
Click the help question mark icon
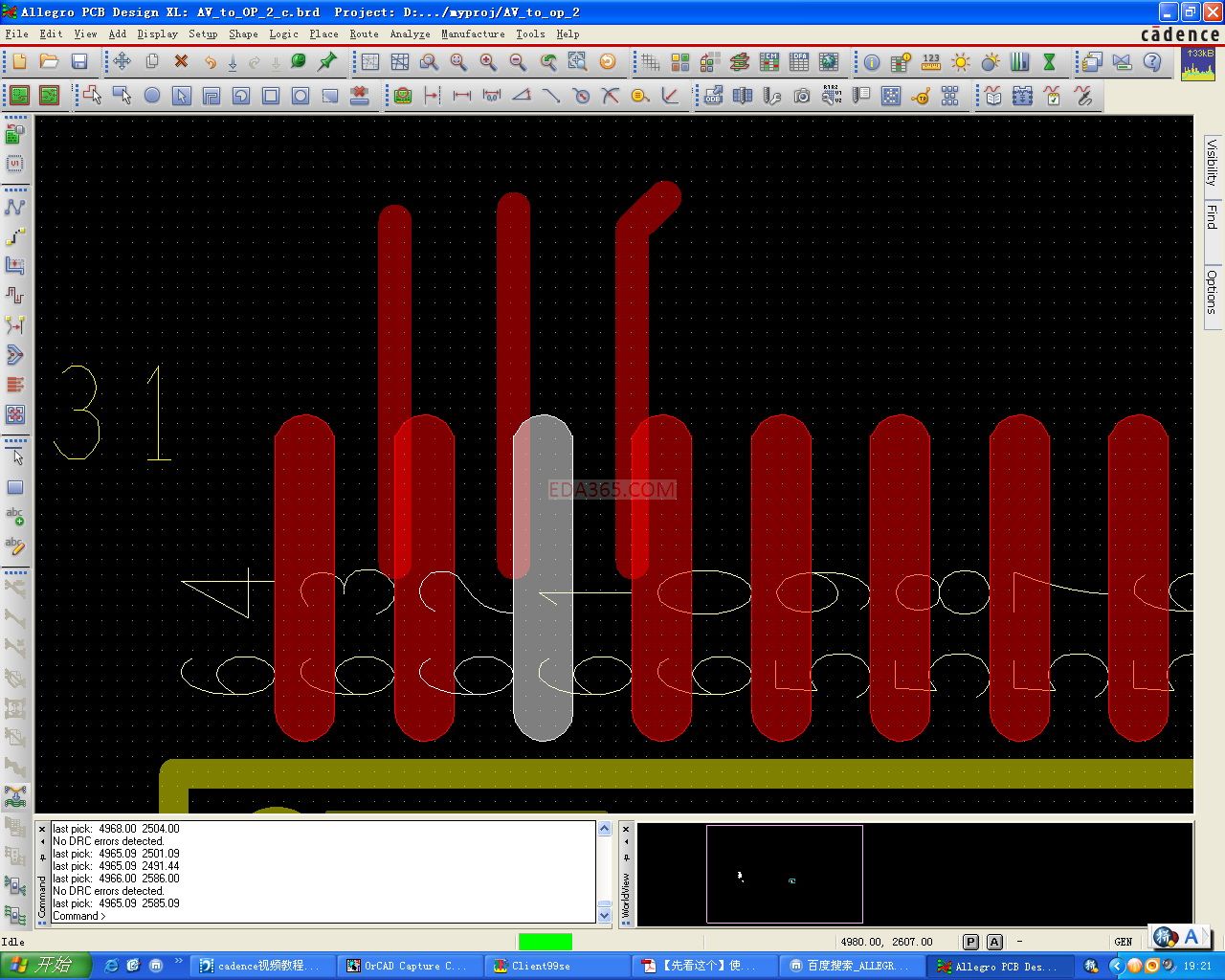pyautogui.click(x=1152, y=62)
